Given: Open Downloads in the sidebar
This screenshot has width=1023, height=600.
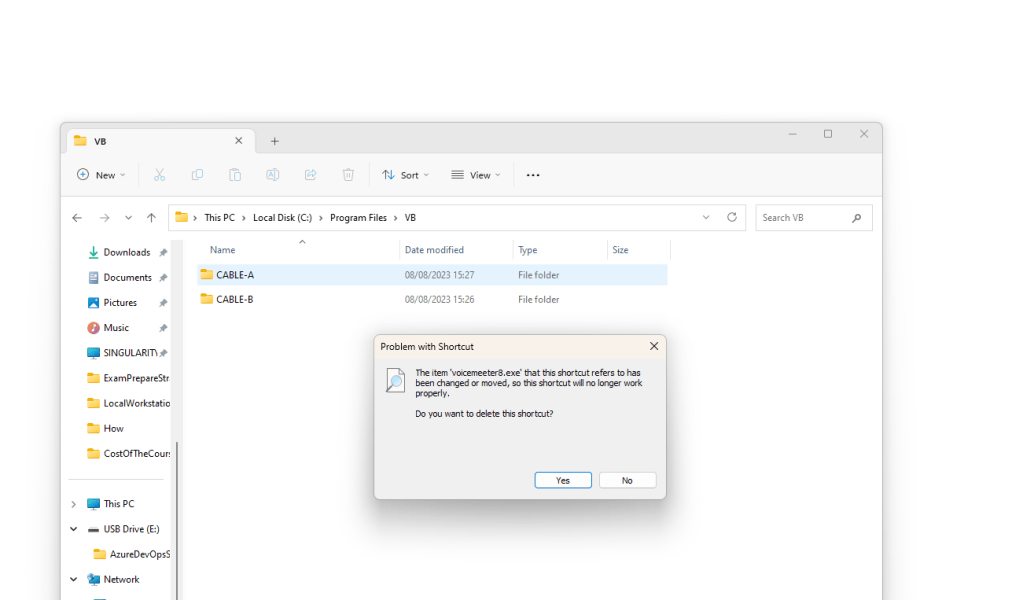Looking at the screenshot, I should [x=127, y=252].
